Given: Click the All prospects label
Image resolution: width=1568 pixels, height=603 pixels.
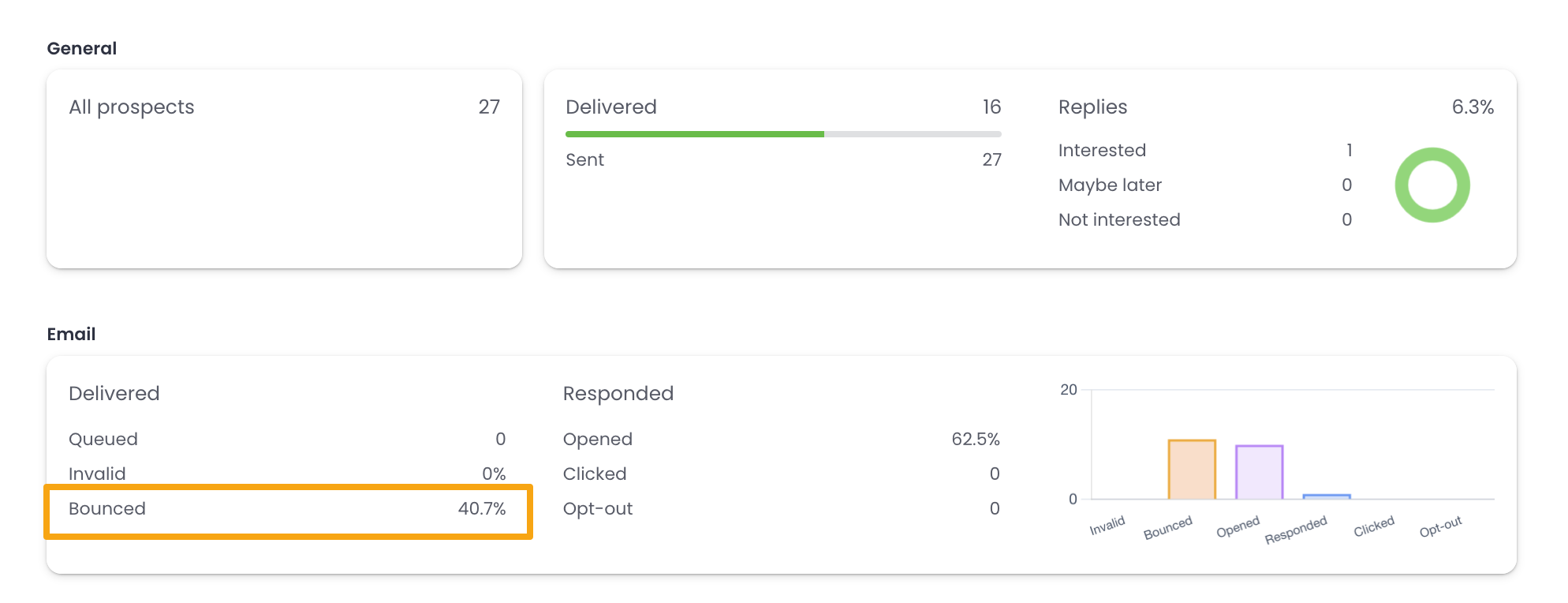Looking at the screenshot, I should (132, 107).
